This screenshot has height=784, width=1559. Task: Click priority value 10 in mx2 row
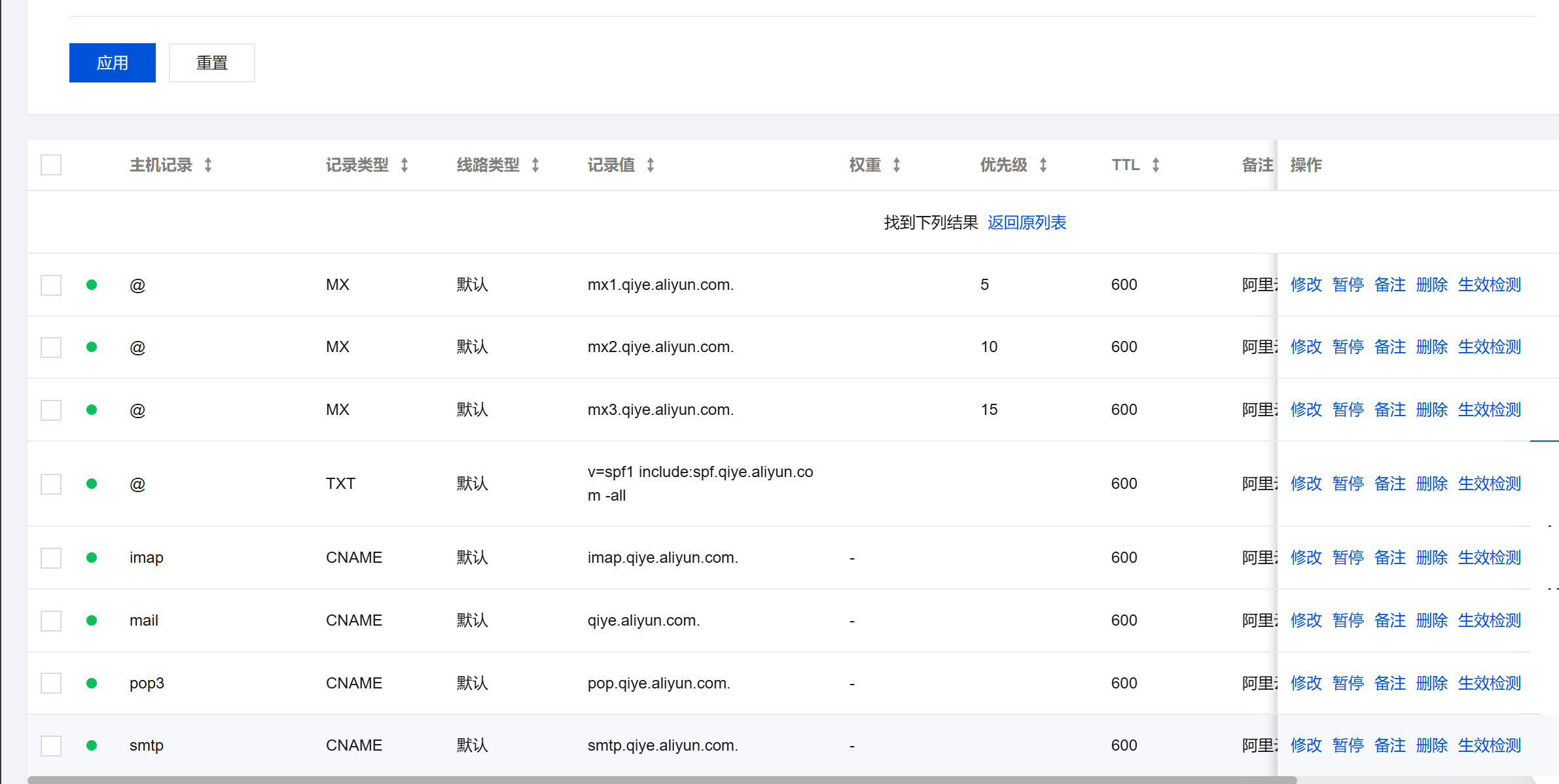click(989, 347)
